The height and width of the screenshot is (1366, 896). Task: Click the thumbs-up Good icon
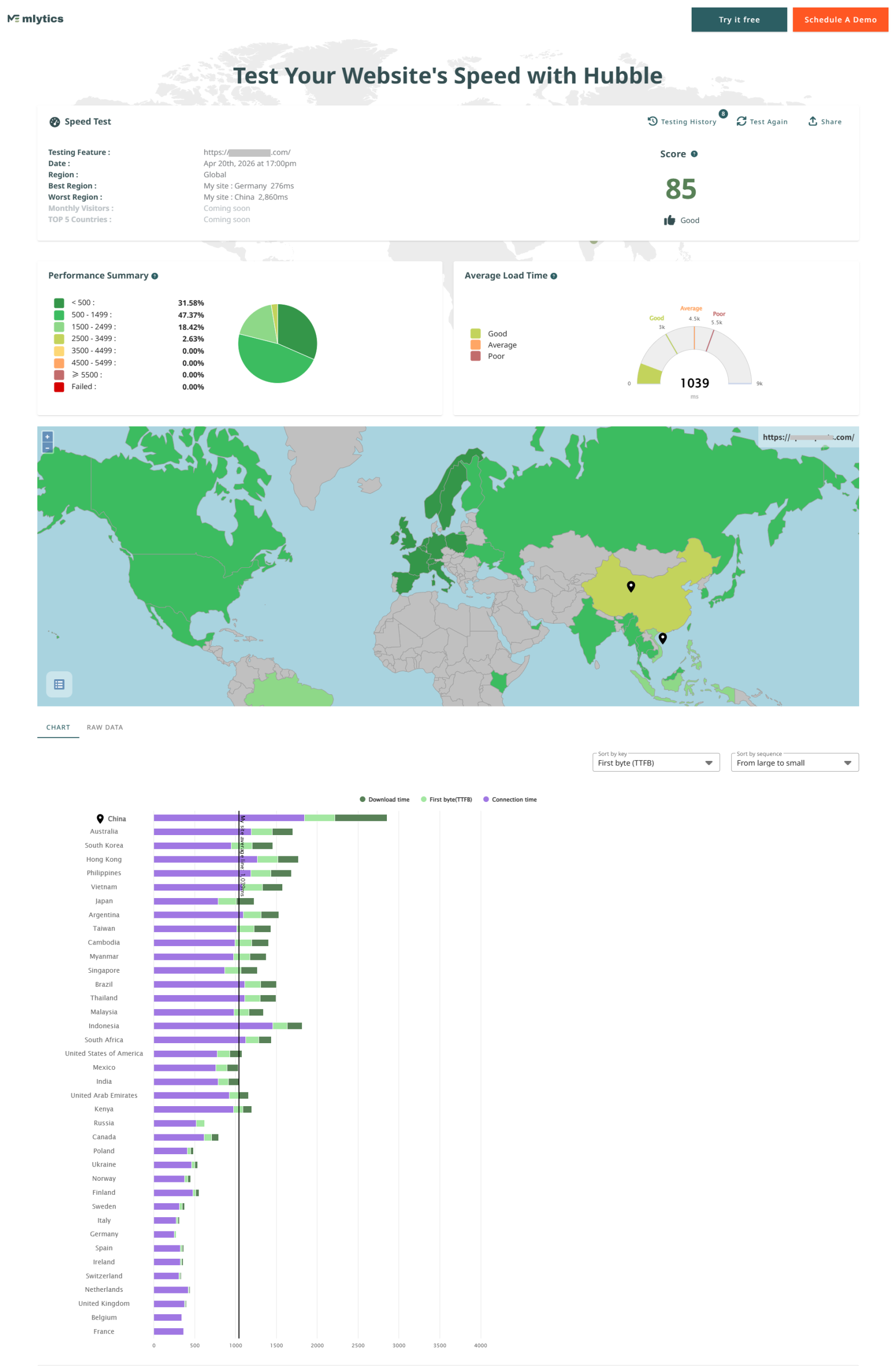coord(669,220)
